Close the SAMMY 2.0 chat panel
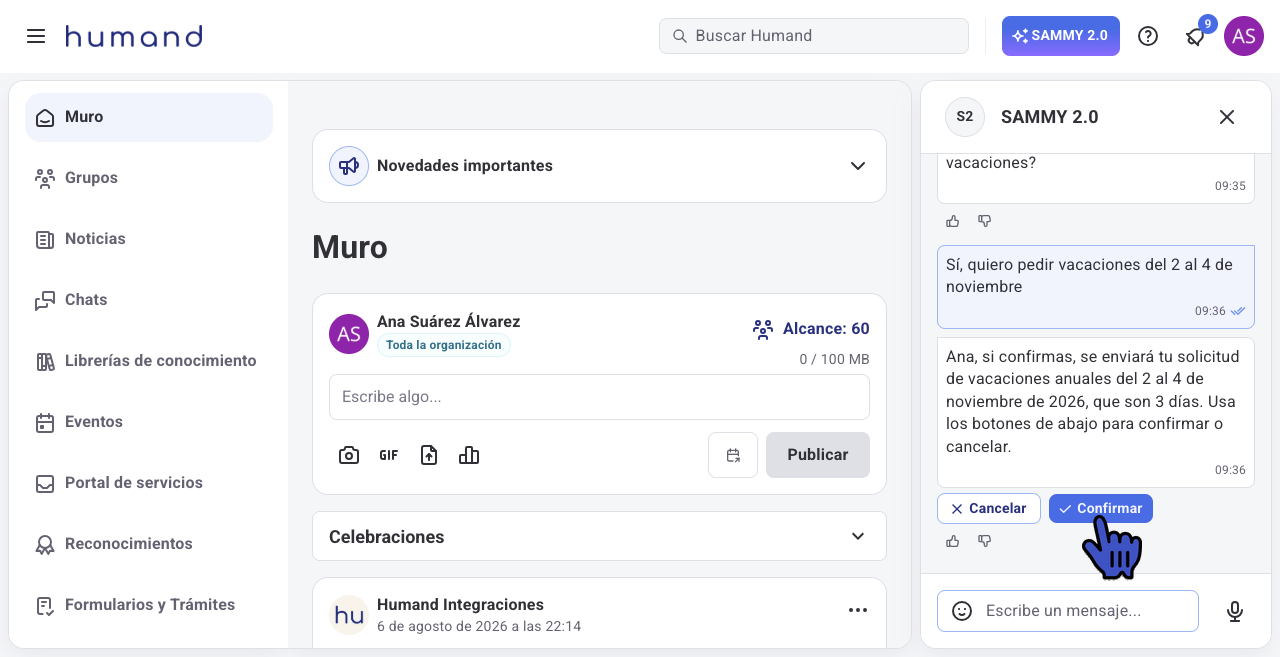The width and height of the screenshot is (1280, 657). (x=1227, y=117)
